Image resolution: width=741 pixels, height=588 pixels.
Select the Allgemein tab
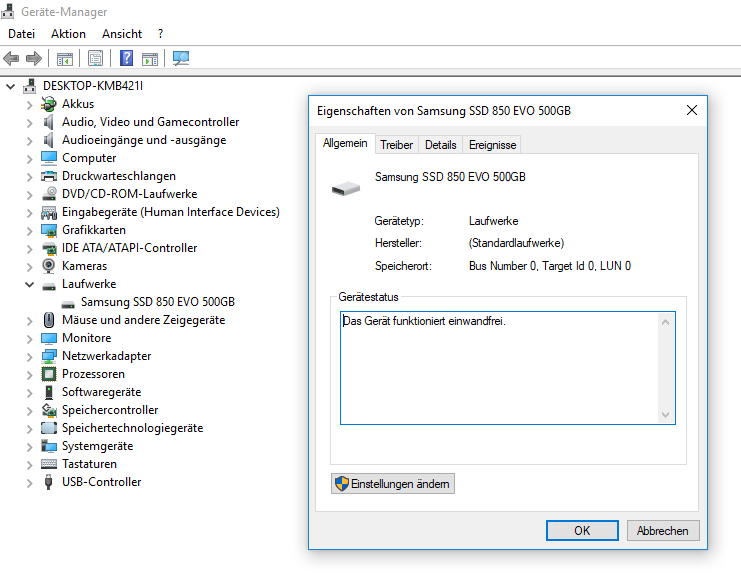point(345,143)
